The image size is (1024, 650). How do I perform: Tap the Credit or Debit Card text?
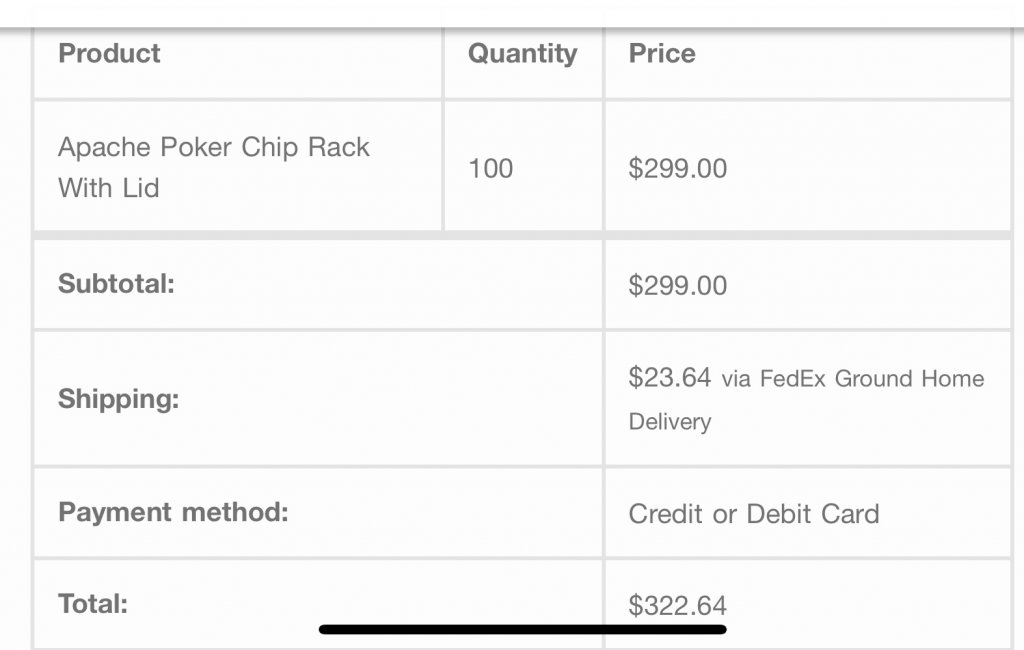pos(754,514)
